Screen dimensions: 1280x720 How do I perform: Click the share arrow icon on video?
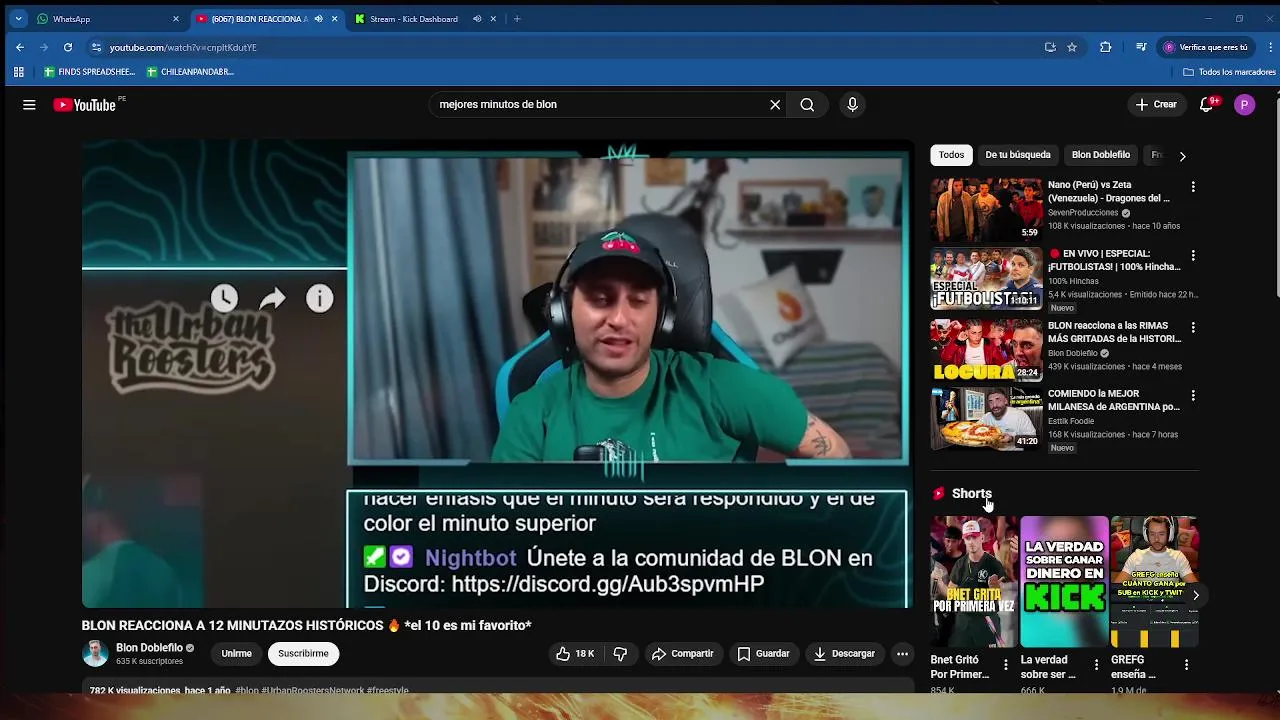coord(272,298)
